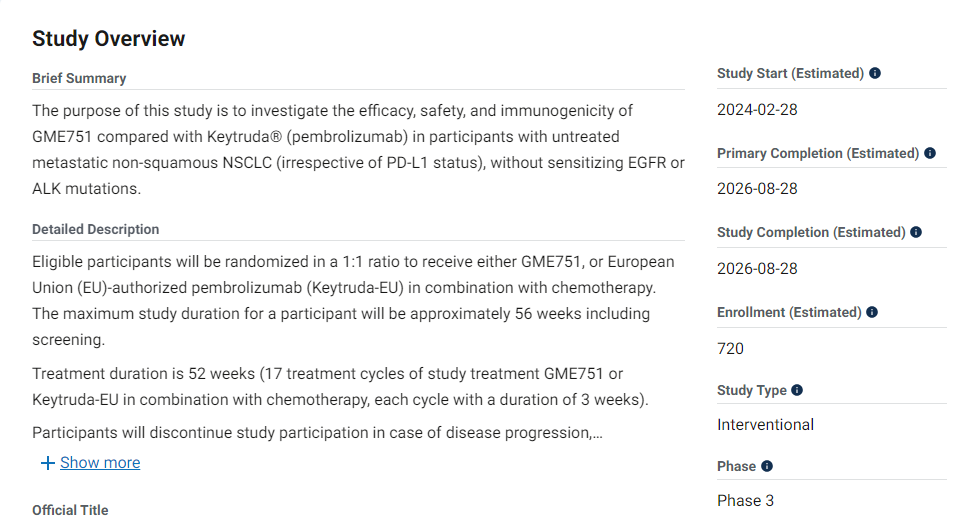Select the enrollment value 720
The height and width of the screenshot is (519, 976).
731,349
